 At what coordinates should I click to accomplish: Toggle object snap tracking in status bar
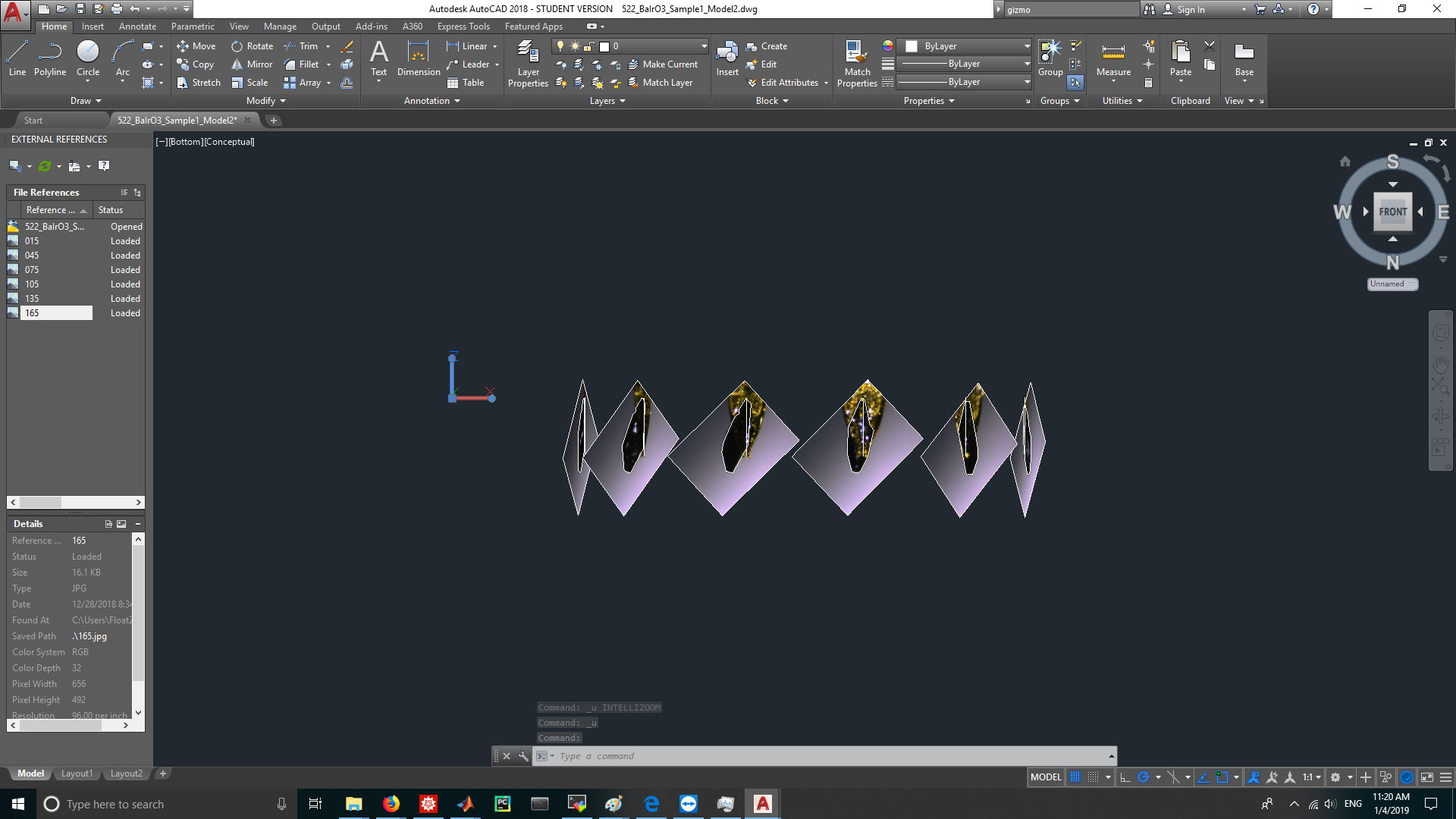[x=1203, y=777]
